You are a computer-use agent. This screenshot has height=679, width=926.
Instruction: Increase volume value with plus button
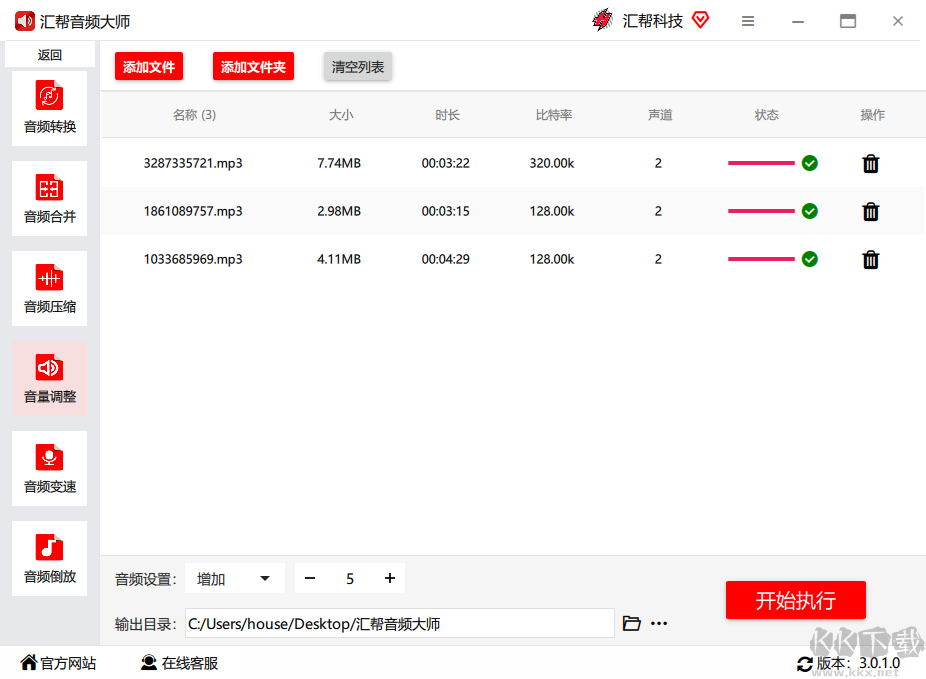389,578
